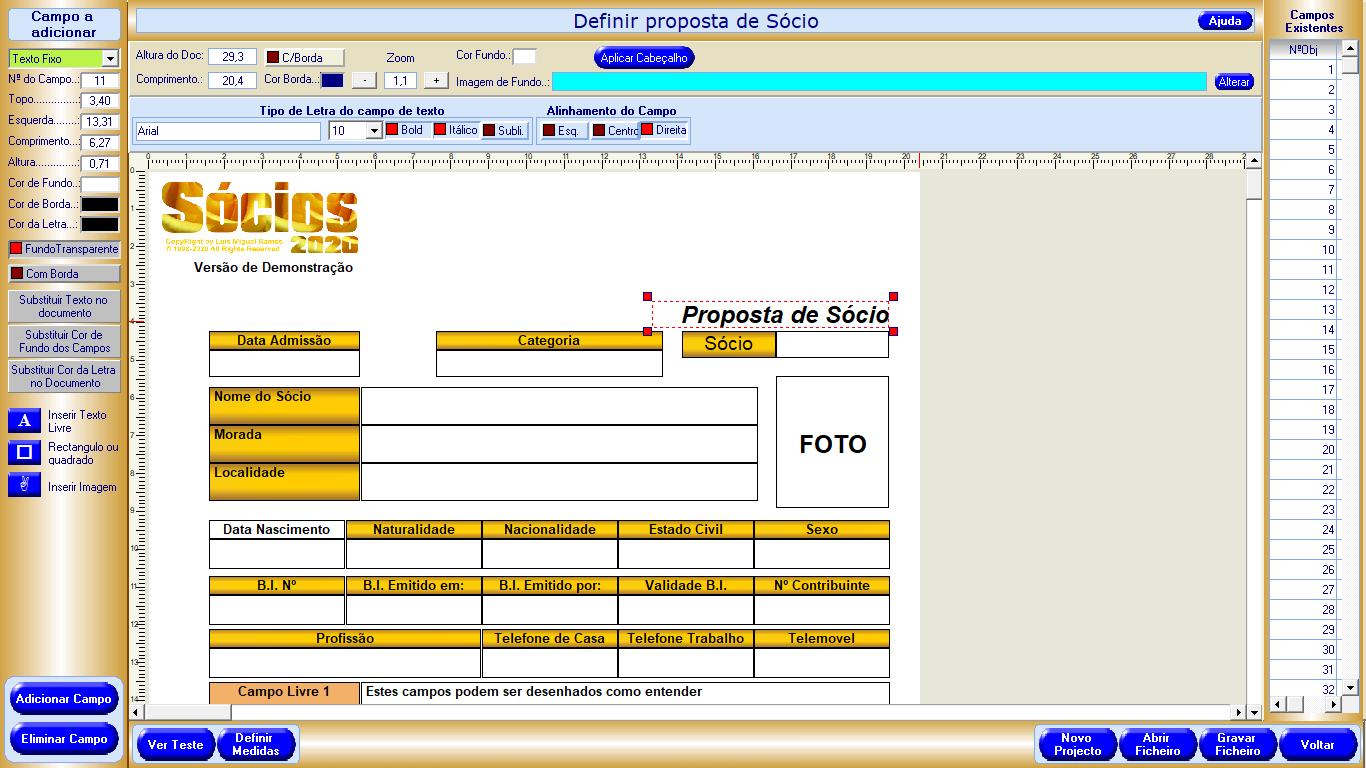Click the zoom out minus button
This screenshot has width=1366, height=768.
(x=365, y=80)
